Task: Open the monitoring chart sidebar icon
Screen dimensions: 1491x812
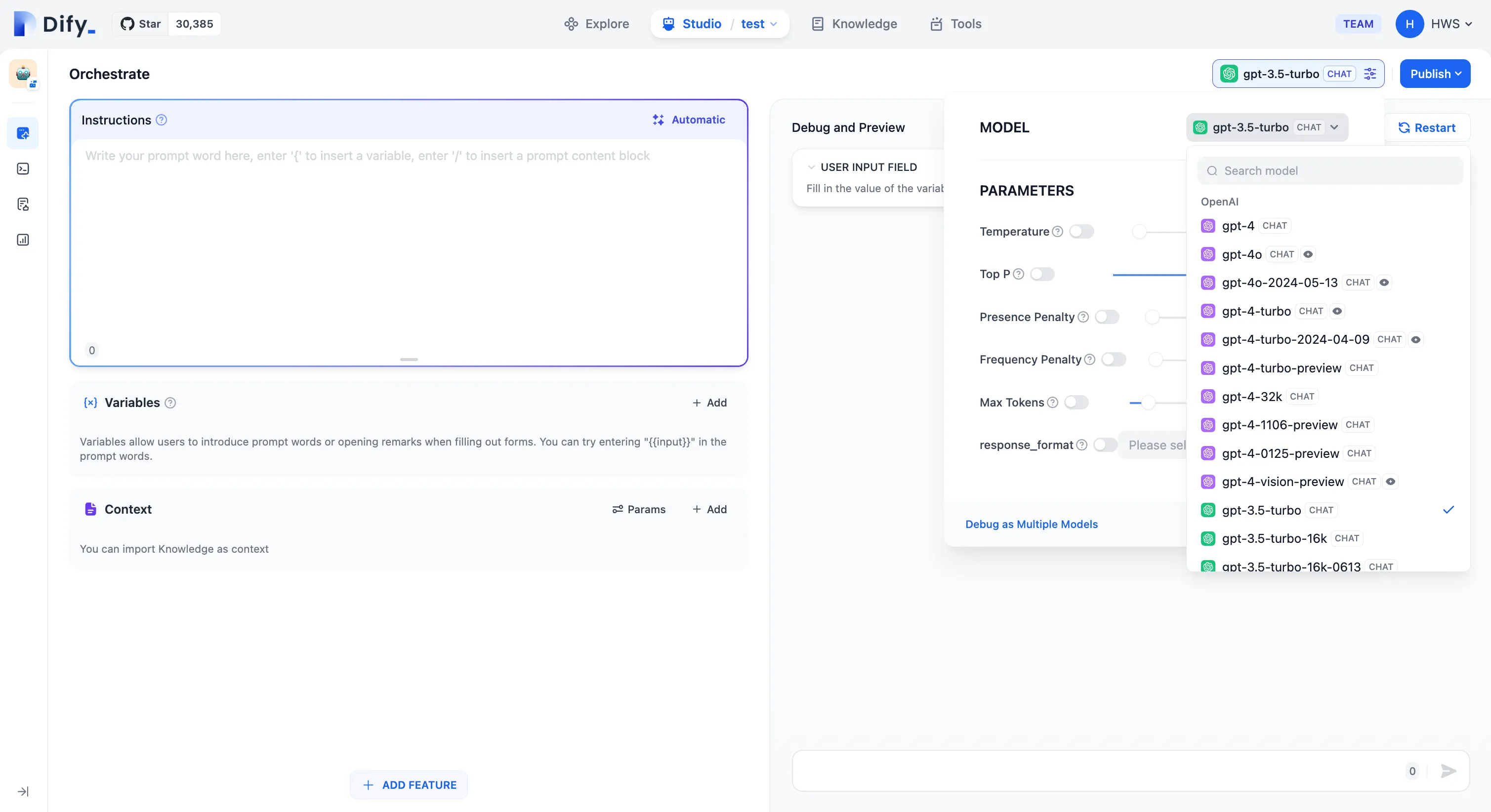Action: point(23,240)
